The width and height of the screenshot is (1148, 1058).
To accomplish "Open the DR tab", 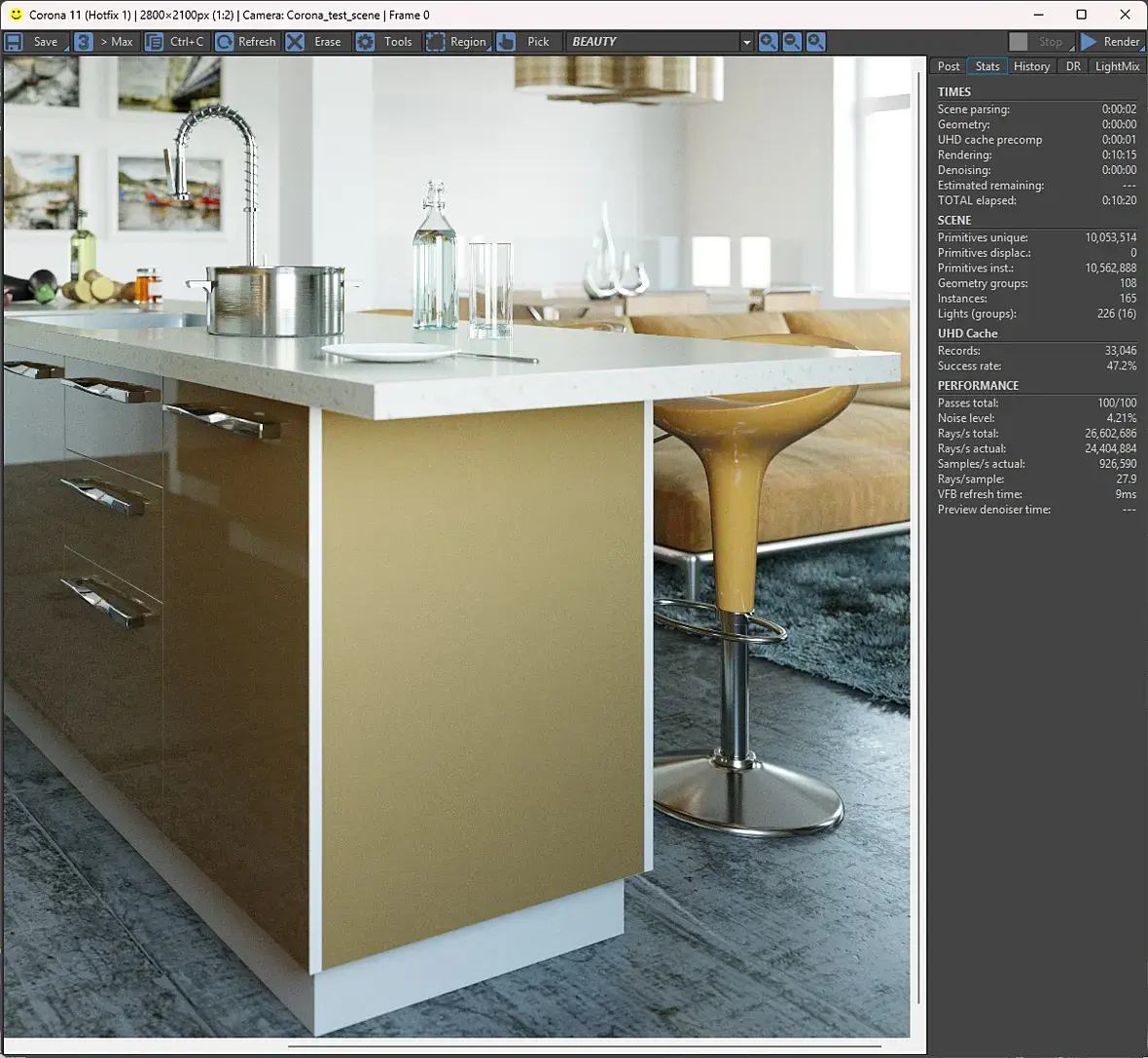I will click(x=1072, y=66).
